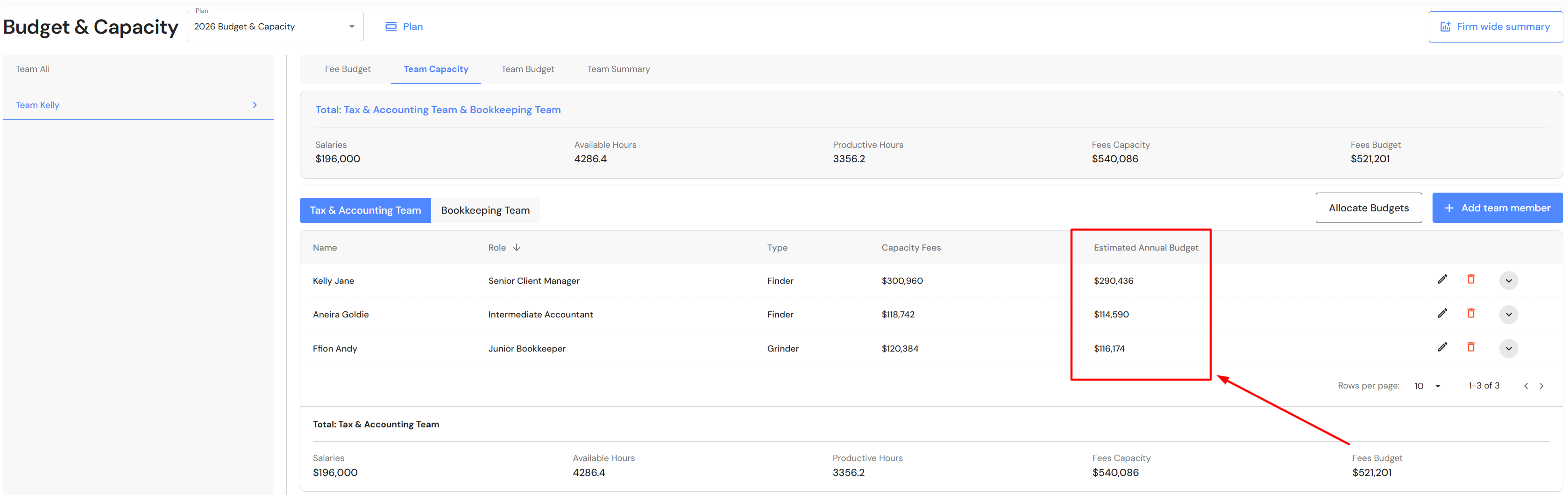Image resolution: width=1568 pixels, height=496 pixels.
Task: Click the pencil icon for Ffion Andy
Action: coord(1442,347)
